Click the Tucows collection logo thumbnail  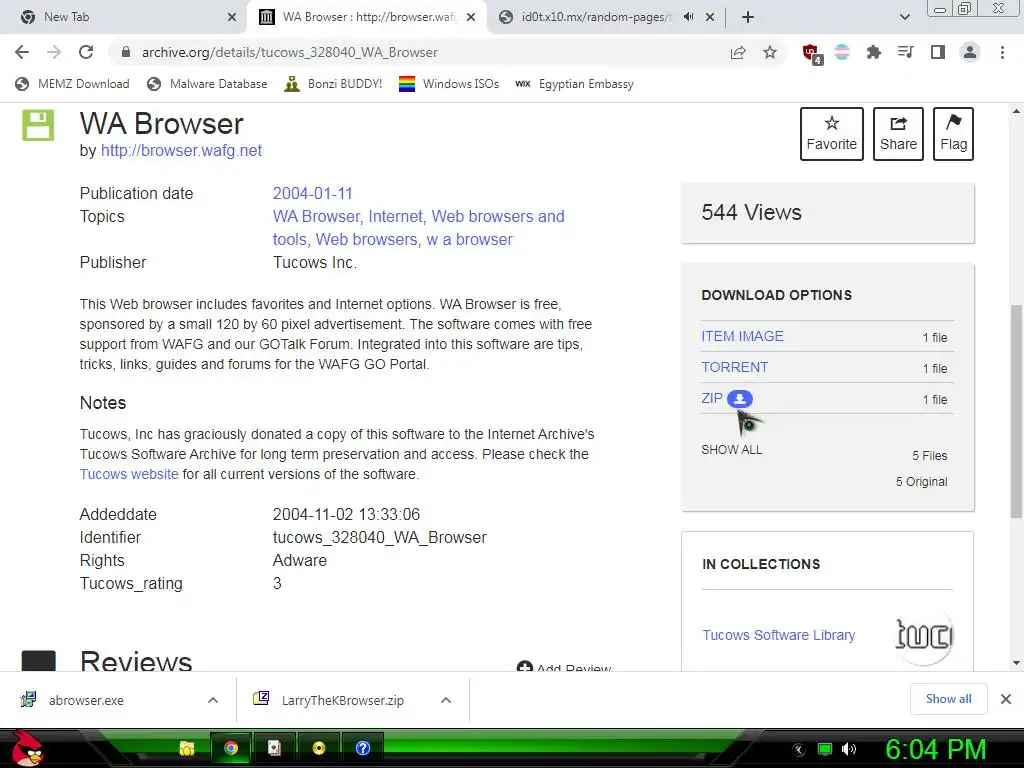(x=923, y=635)
